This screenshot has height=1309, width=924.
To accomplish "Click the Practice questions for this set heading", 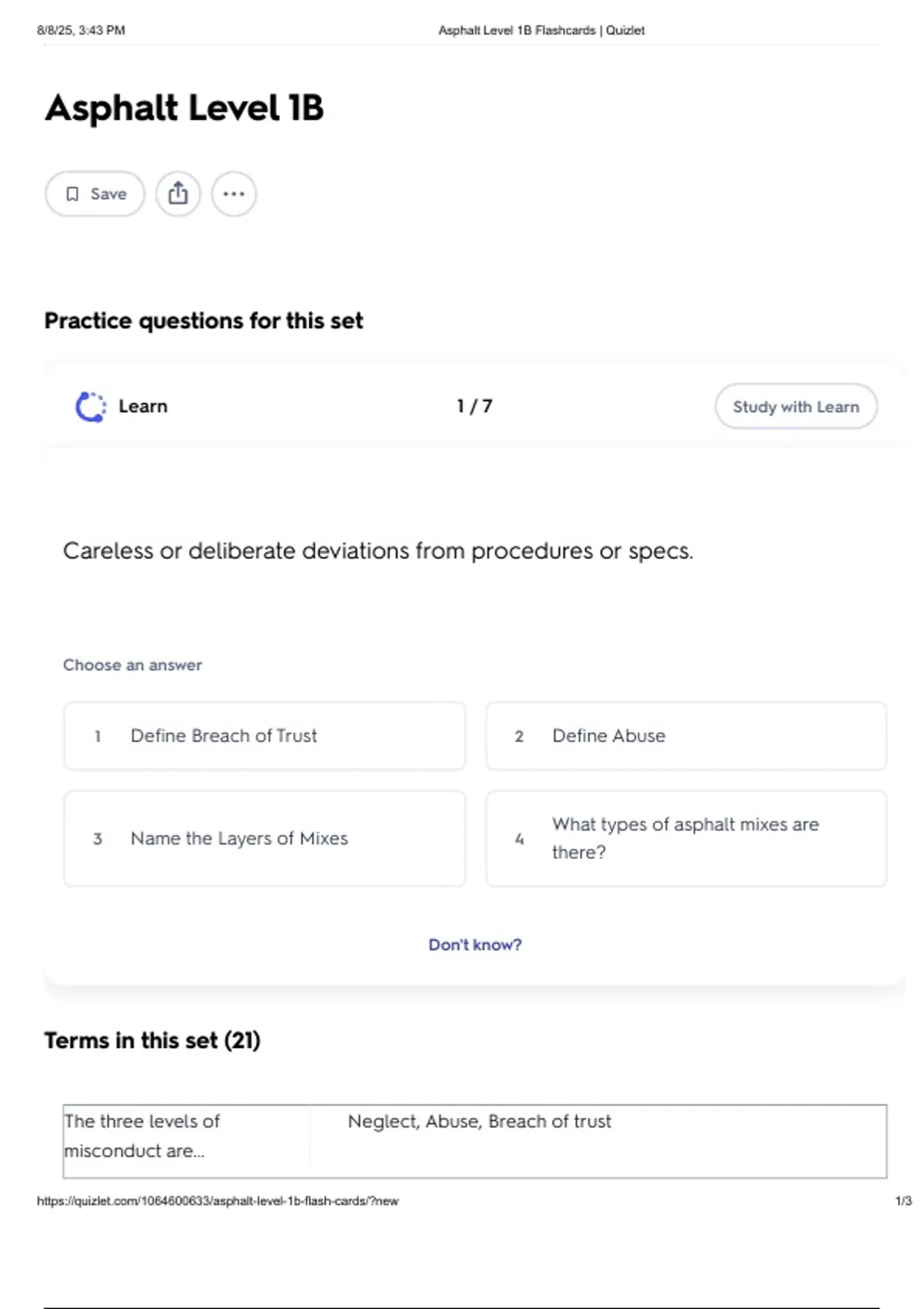I will tap(203, 321).
